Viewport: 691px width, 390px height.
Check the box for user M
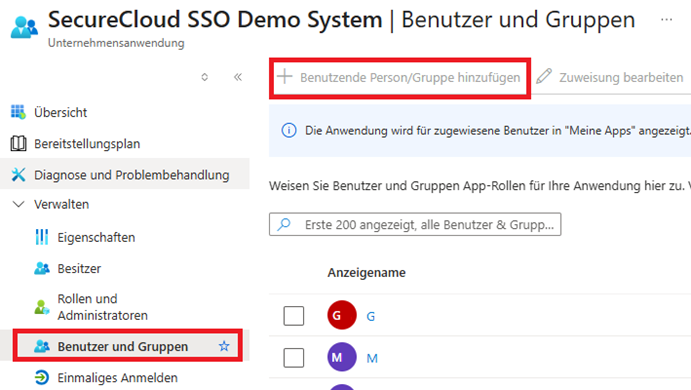[x=293, y=357]
